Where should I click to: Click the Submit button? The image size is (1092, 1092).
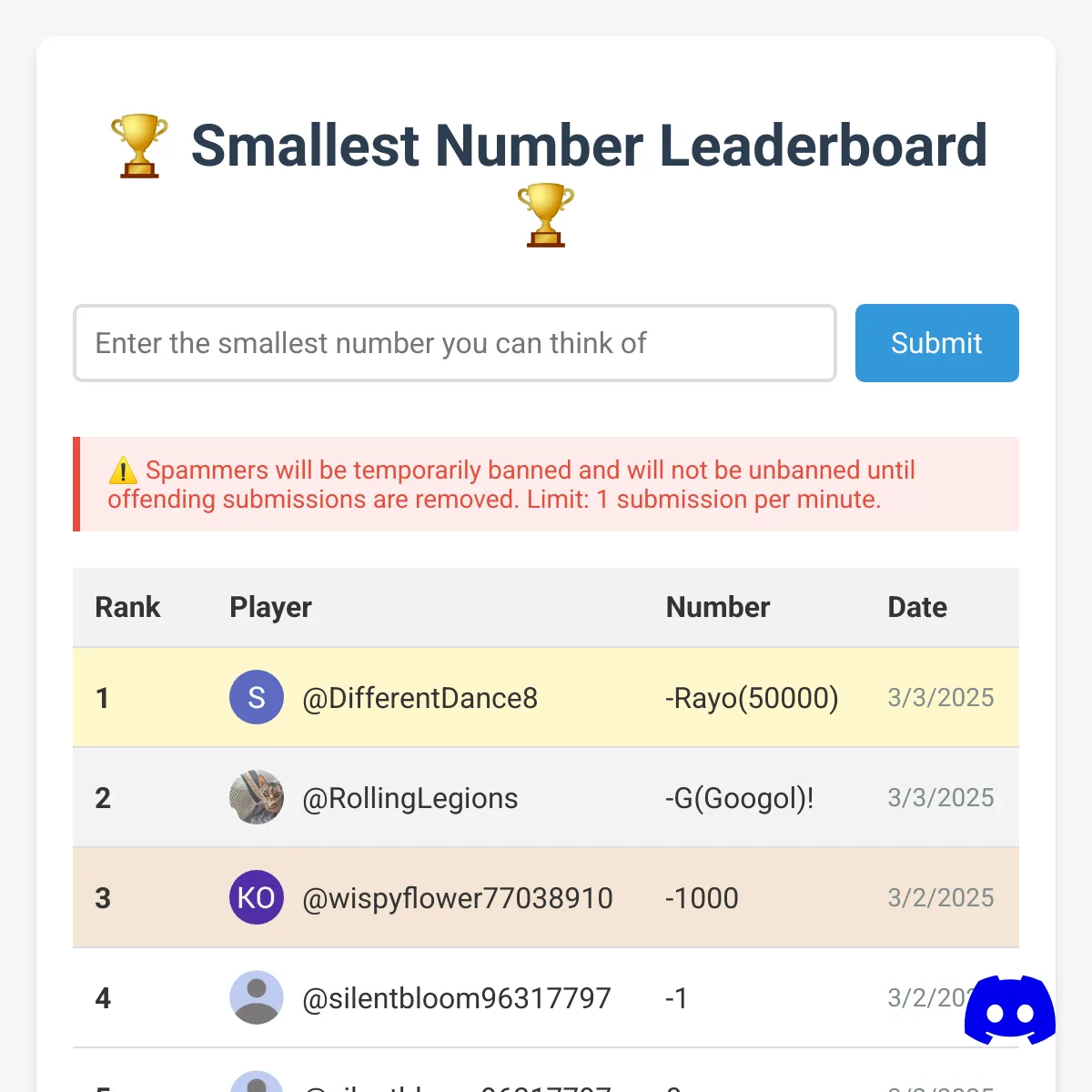click(937, 343)
